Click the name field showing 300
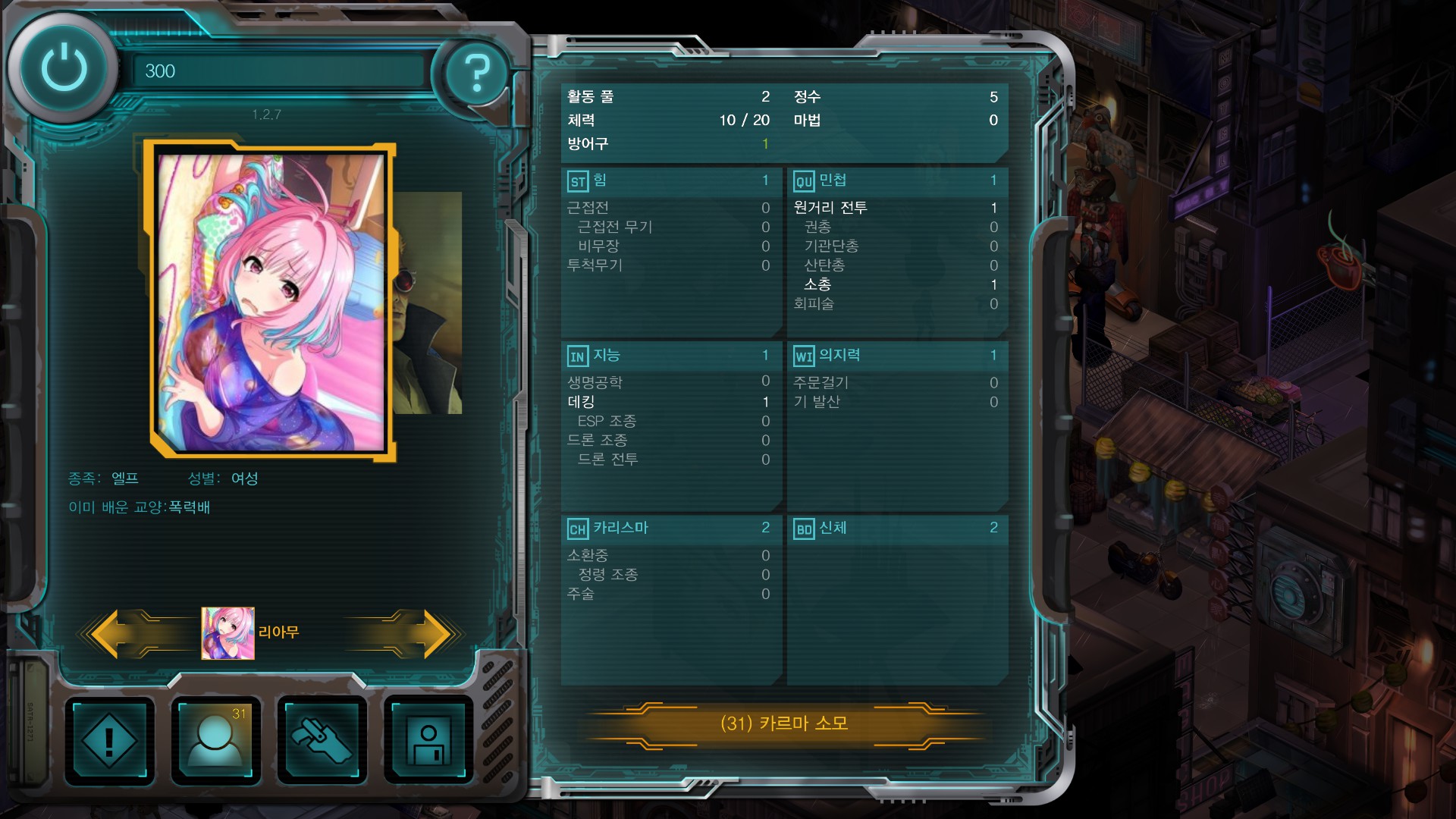The height and width of the screenshot is (819, 1456). tap(278, 71)
